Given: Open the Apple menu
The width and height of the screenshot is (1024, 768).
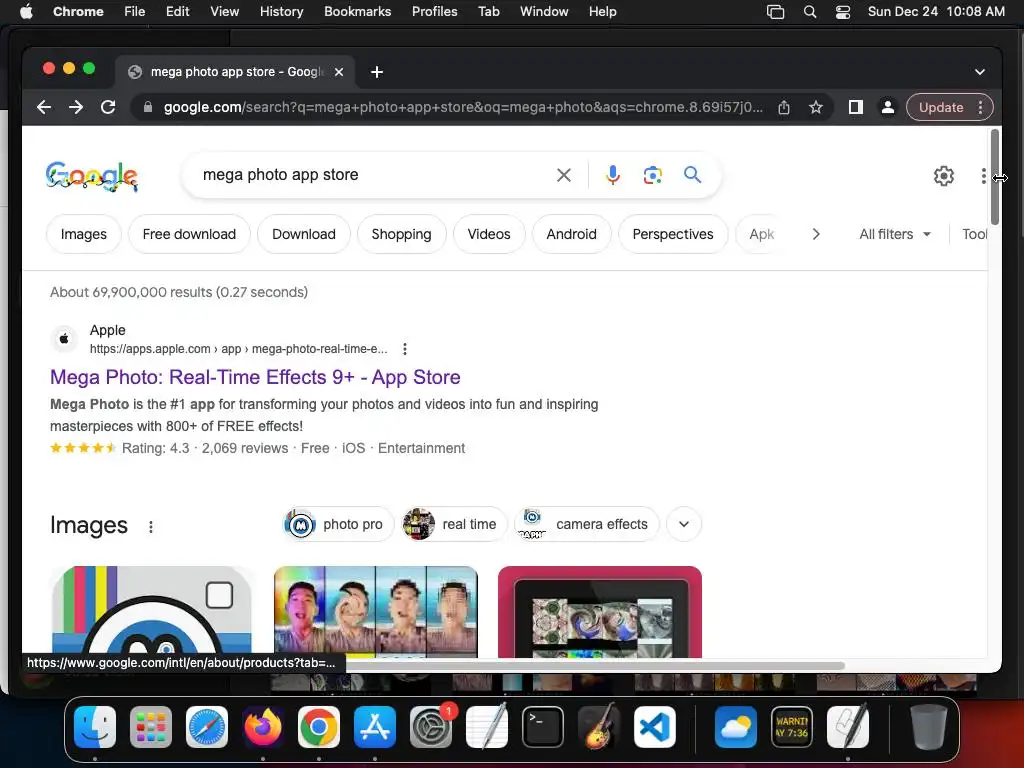Looking at the screenshot, I should 26,11.
